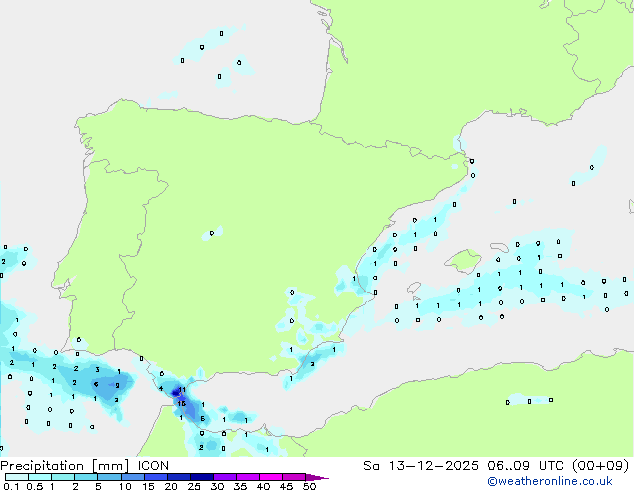
Task: Click the 'Precipitation [mm]' title text
Action: [x=65, y=466]
